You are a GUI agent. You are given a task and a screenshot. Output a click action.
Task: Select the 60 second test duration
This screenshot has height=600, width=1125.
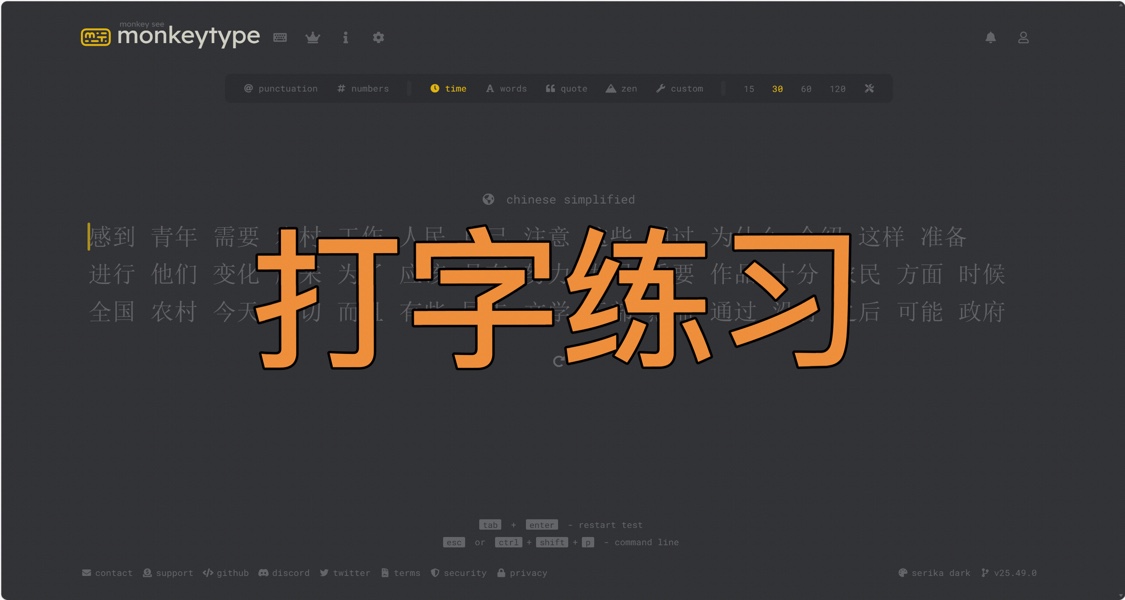(806, 88)
